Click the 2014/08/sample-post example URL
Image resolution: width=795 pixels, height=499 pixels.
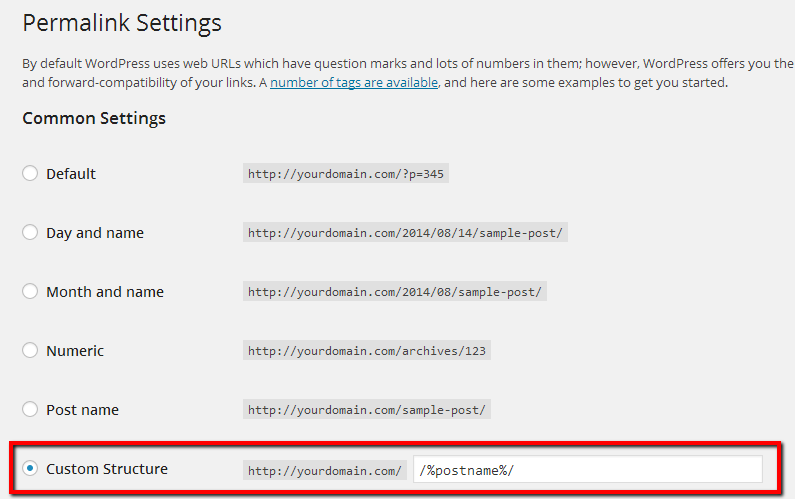[394, 291]
